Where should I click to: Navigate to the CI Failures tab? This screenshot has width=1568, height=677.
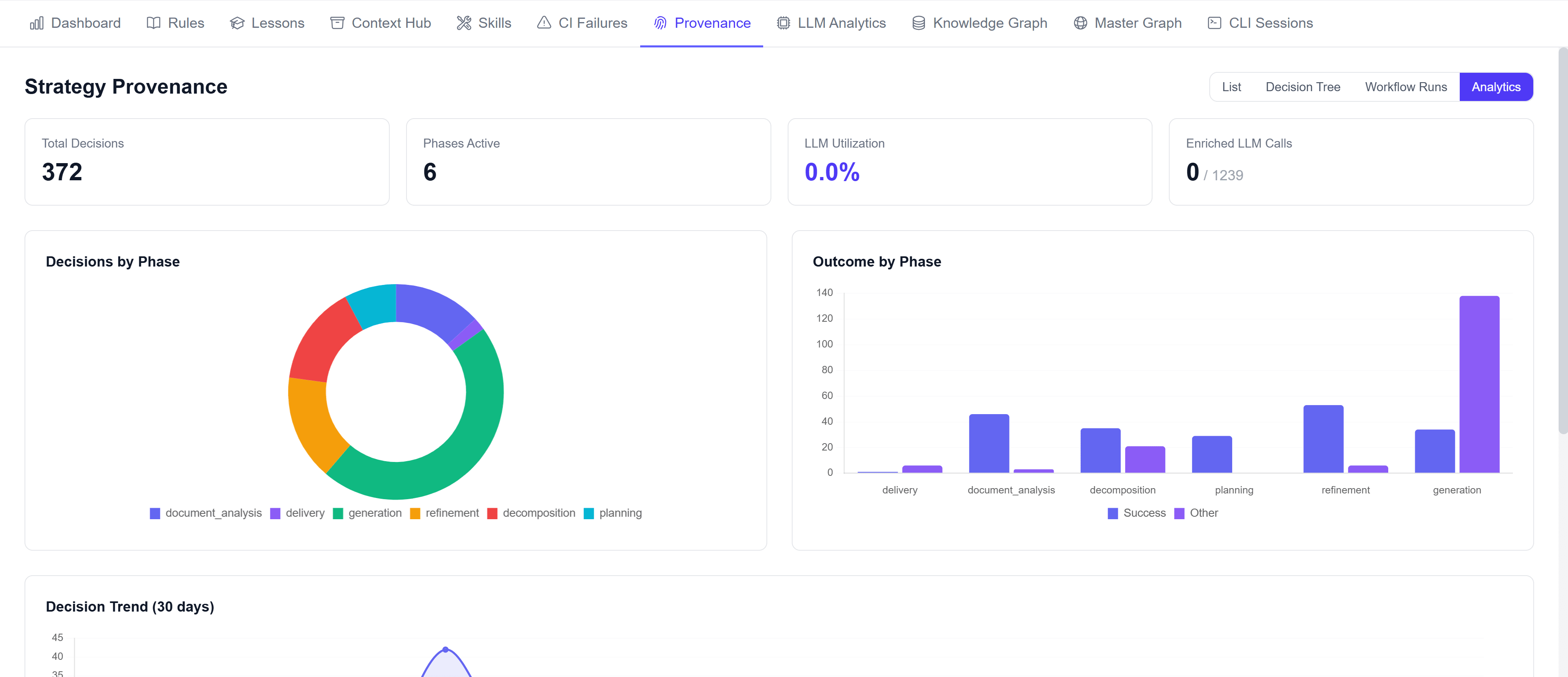pyautogui.click(x=582, y=23)
